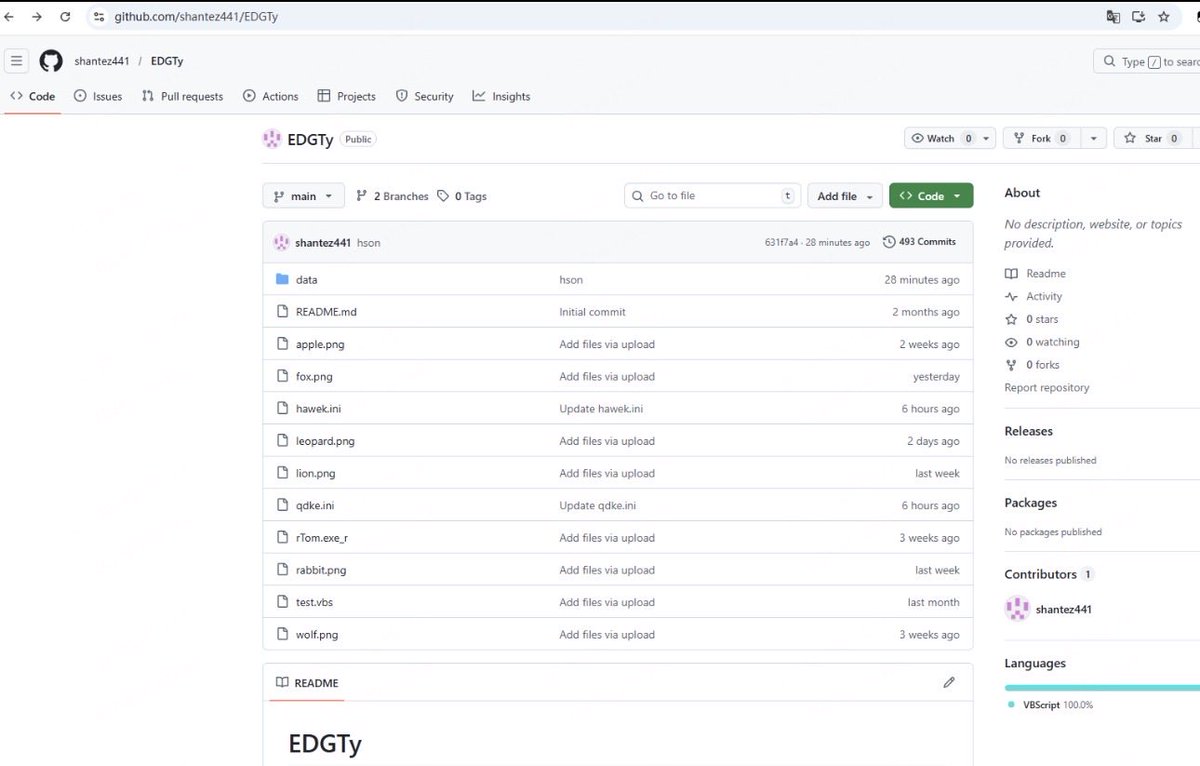The width and height of the screenshot is (1200, 766).
Task: Click shantez441 avatar under Contributors
Action: pos(1017,609)
